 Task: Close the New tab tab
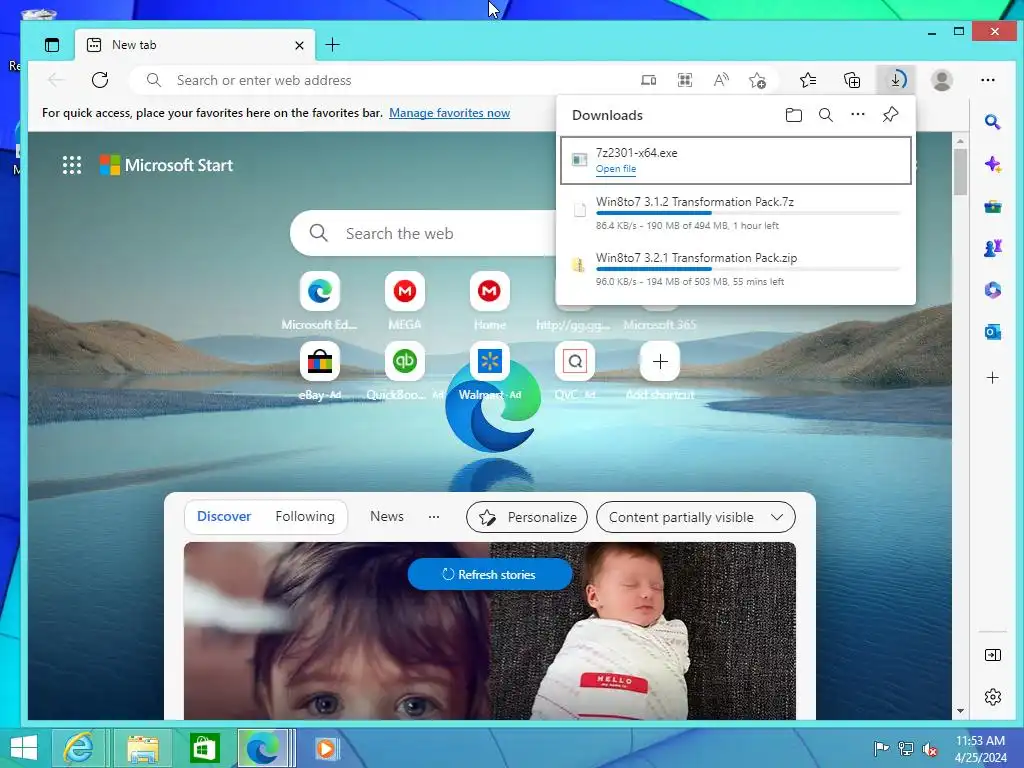click(x=299, y=45)
